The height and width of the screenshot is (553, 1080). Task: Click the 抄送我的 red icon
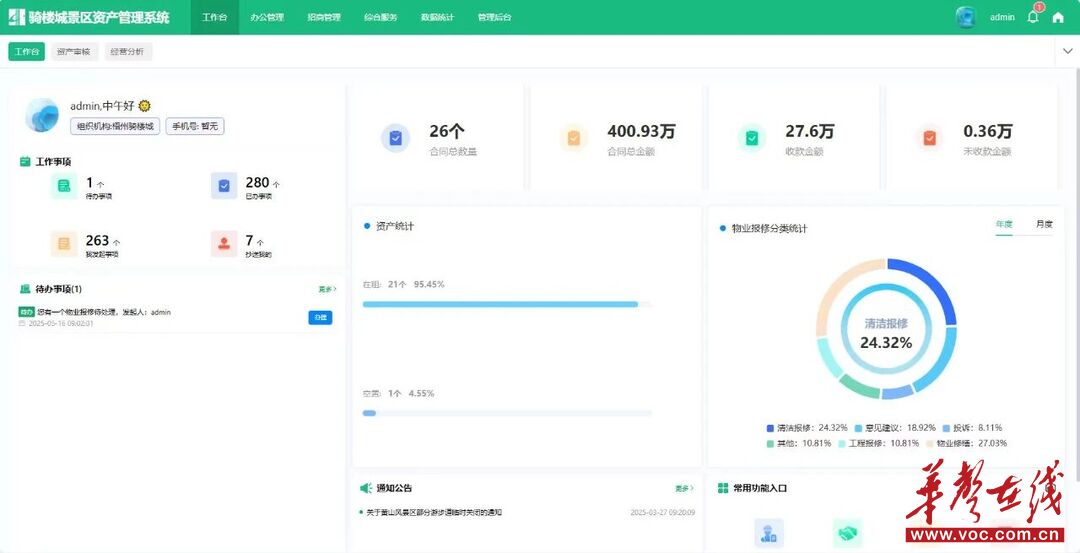(224, 244)
